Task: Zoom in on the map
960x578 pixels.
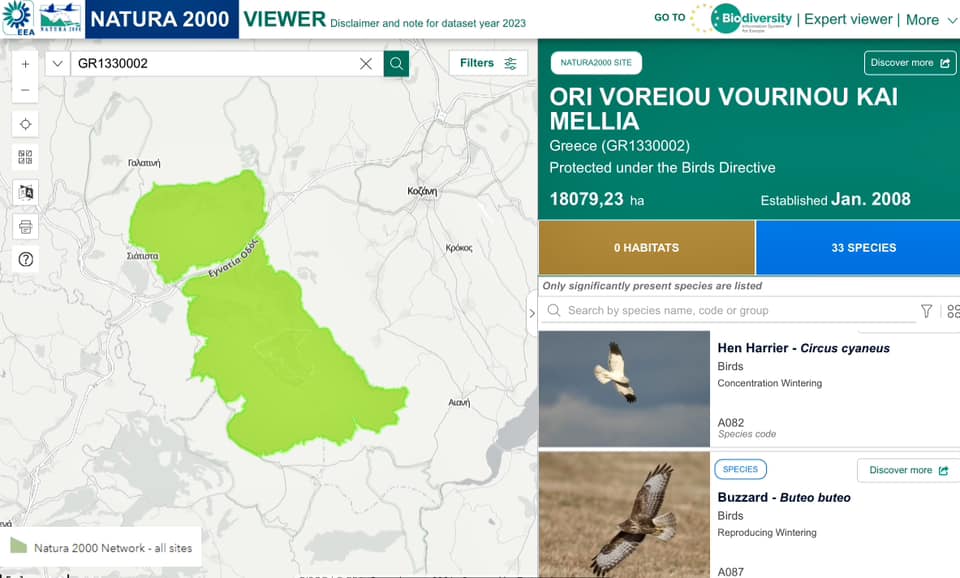Action: pos(25,64)
